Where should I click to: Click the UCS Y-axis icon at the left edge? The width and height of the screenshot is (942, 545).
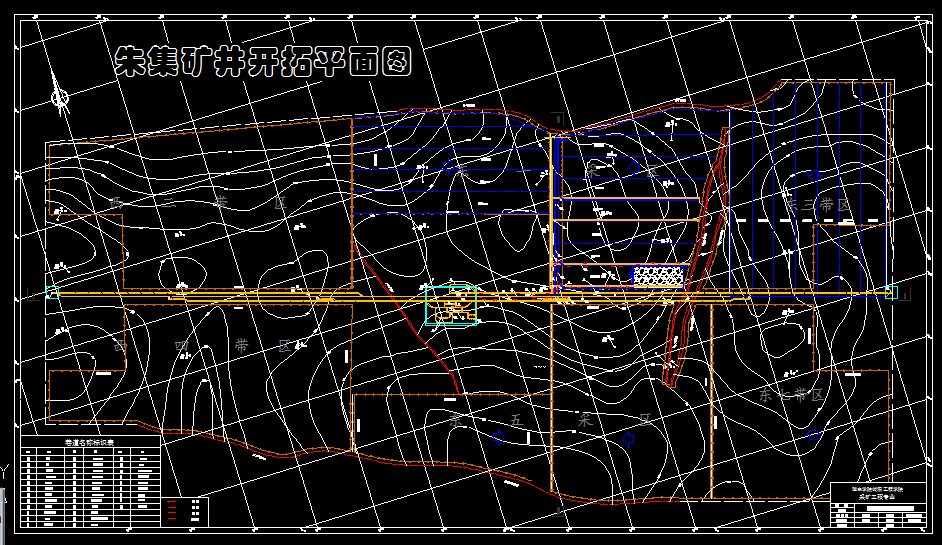point(4,473)
